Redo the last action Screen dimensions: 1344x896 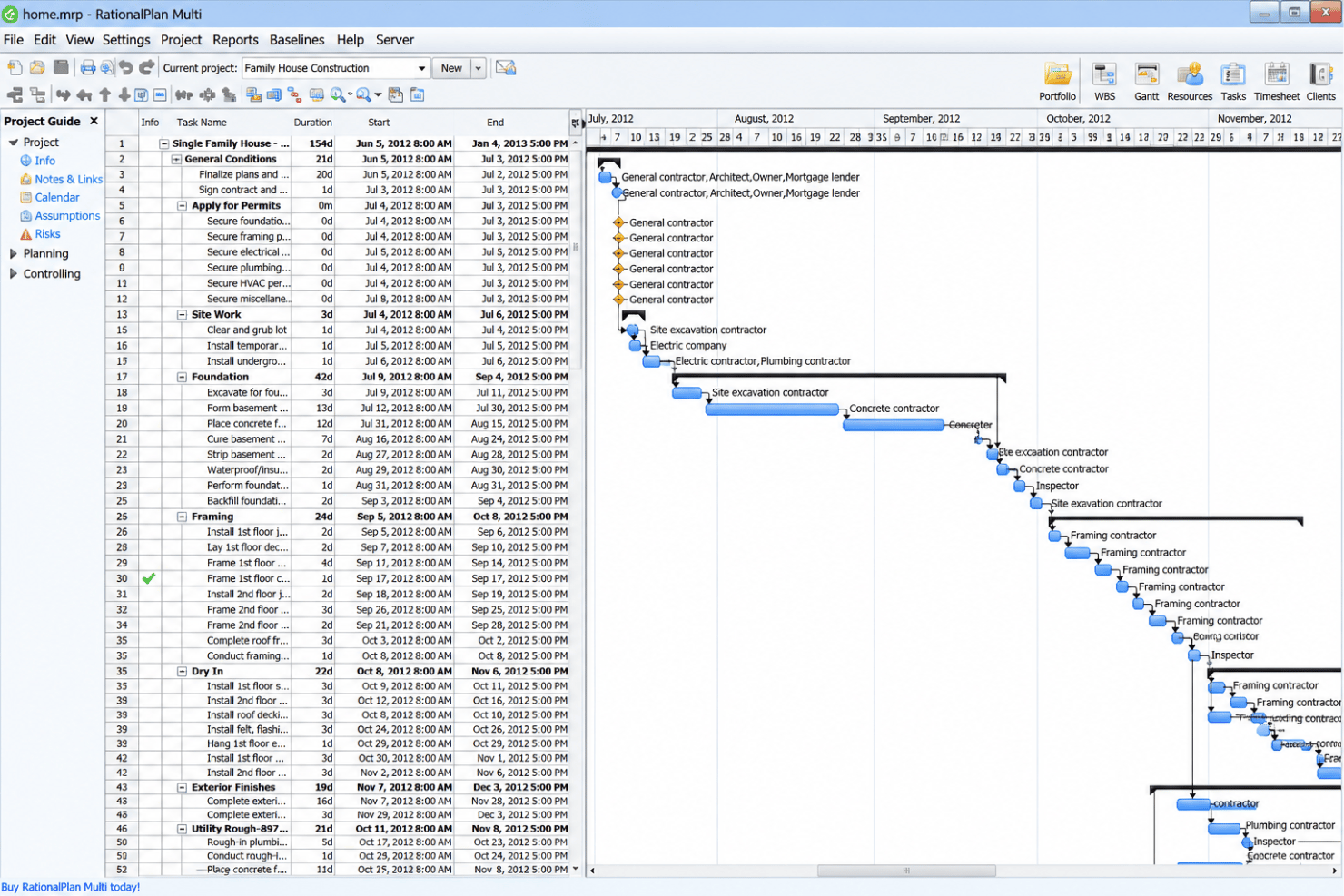click(x=146, y=68)
